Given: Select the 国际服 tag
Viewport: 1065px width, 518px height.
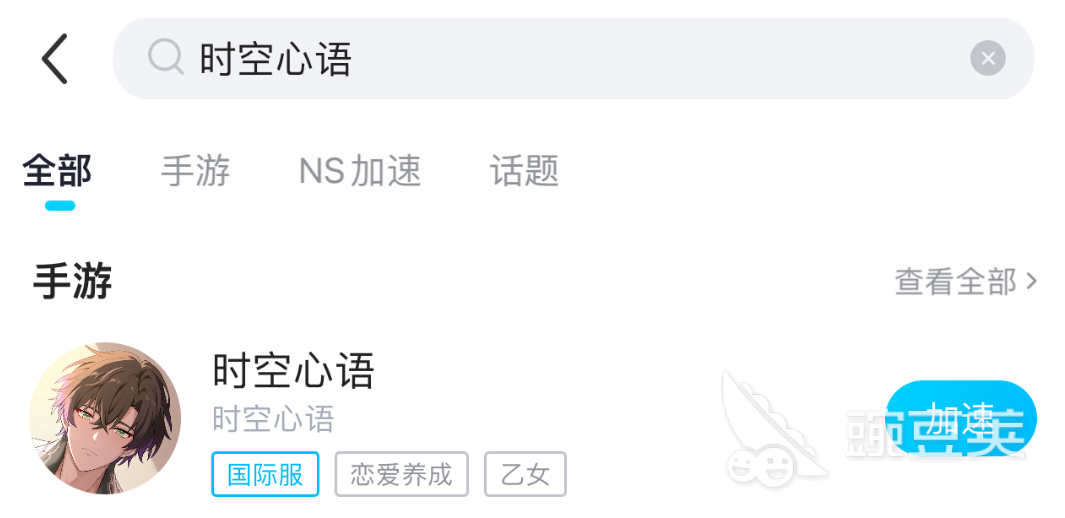Looking at the screenshot, I should point(266,474).
